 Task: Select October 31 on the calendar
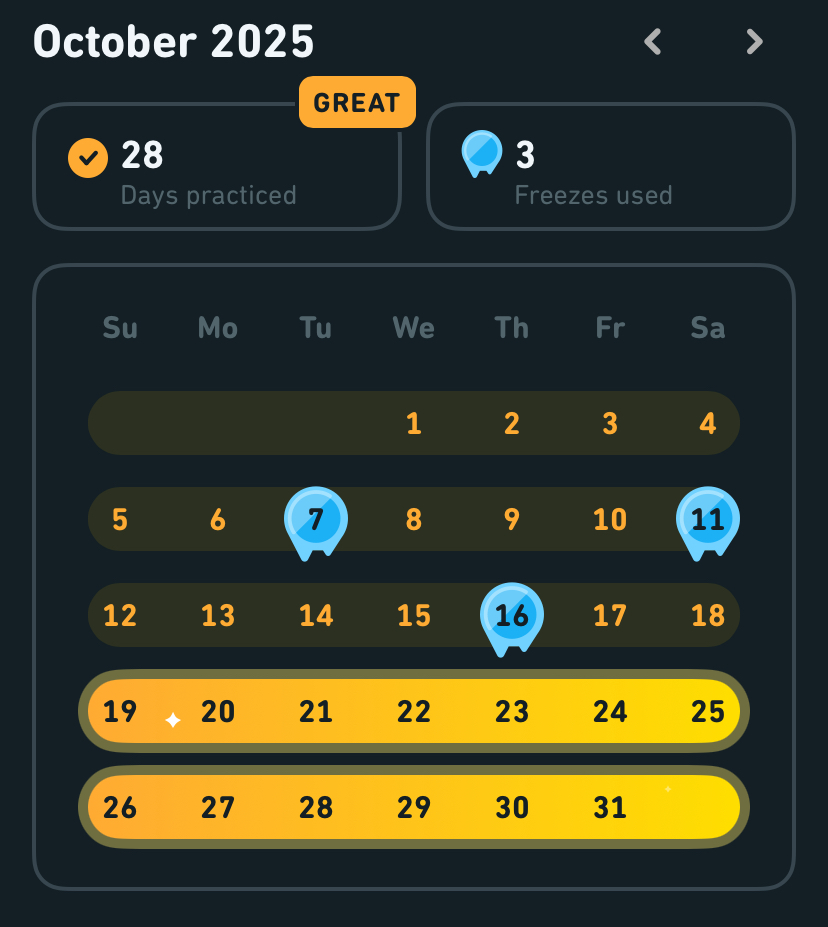click(x=610, y=808)
